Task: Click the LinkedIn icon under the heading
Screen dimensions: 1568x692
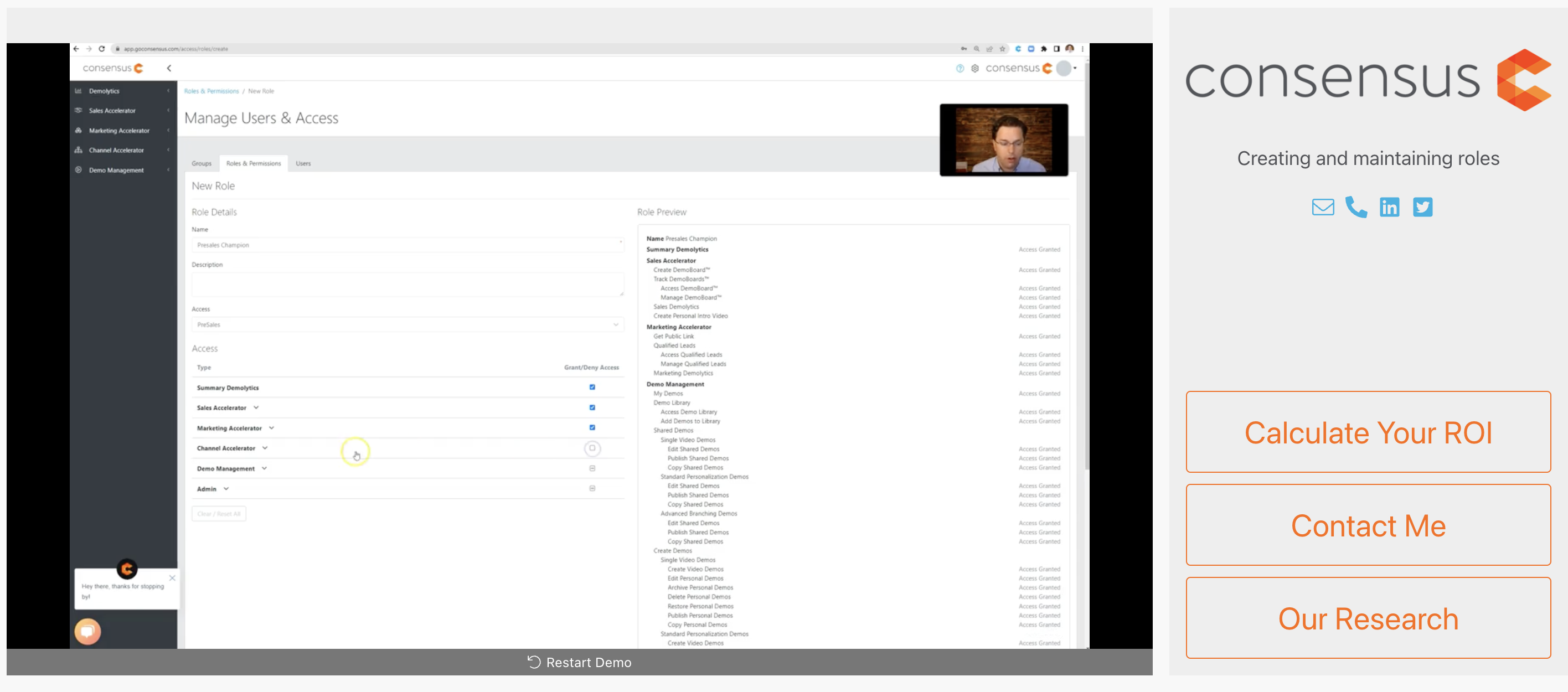Action: pos(1390,207)
